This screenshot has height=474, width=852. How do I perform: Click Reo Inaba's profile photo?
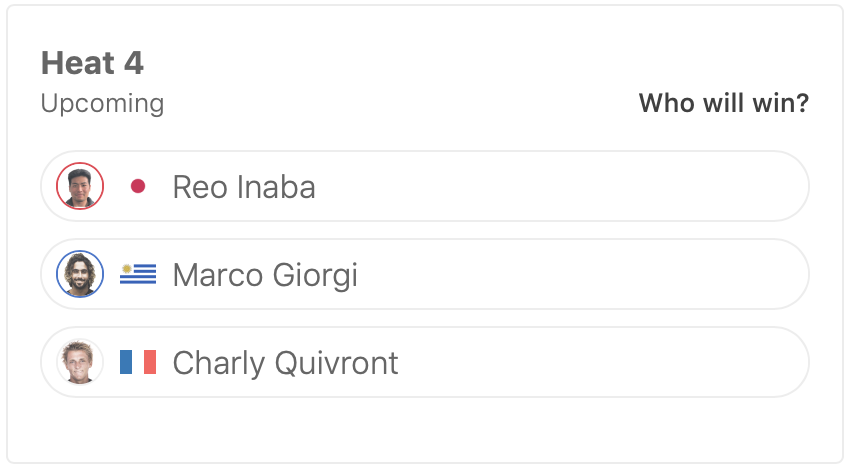click(x=80, y=186)
